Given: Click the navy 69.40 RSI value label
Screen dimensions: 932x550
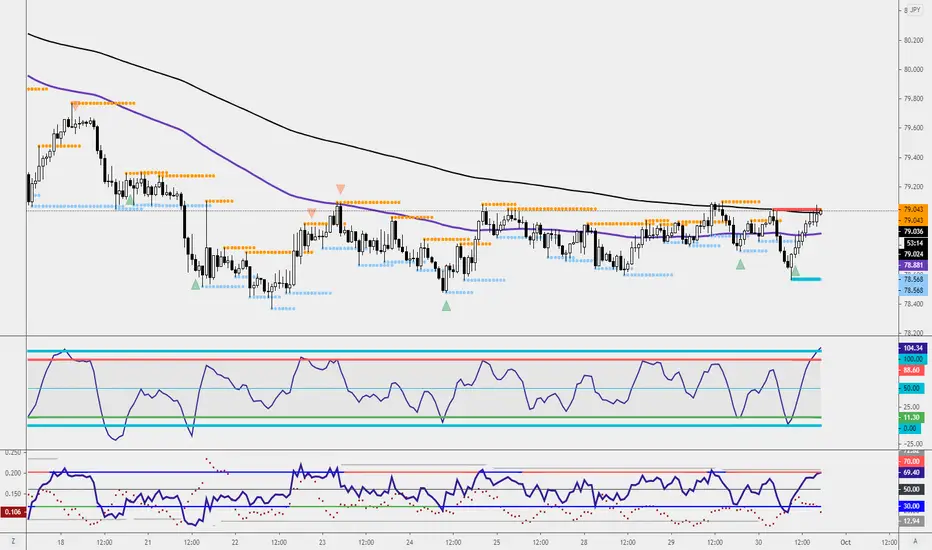Looking at the screenshot, I should [911, 473].
